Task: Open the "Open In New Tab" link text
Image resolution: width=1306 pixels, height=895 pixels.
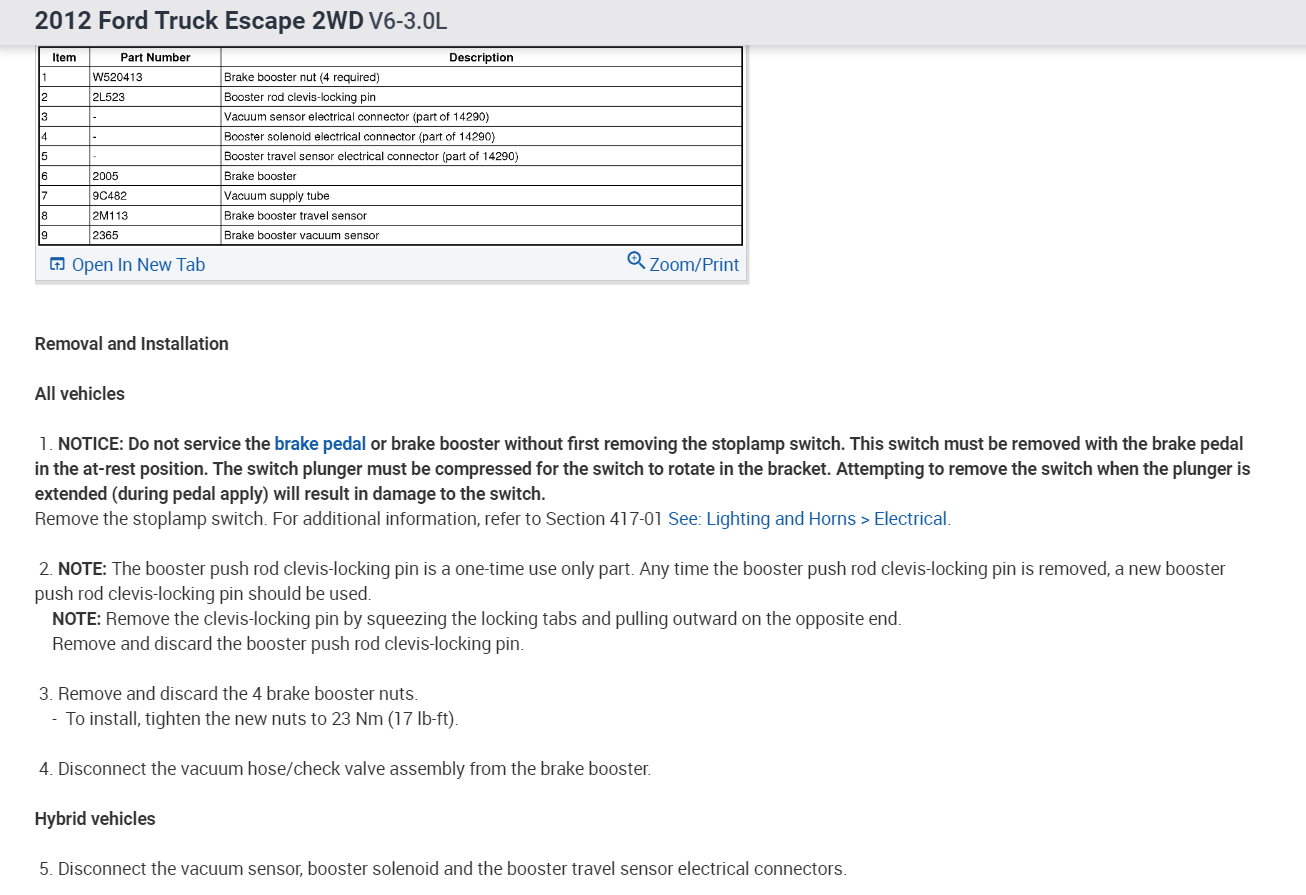Action: pos(138,265)
